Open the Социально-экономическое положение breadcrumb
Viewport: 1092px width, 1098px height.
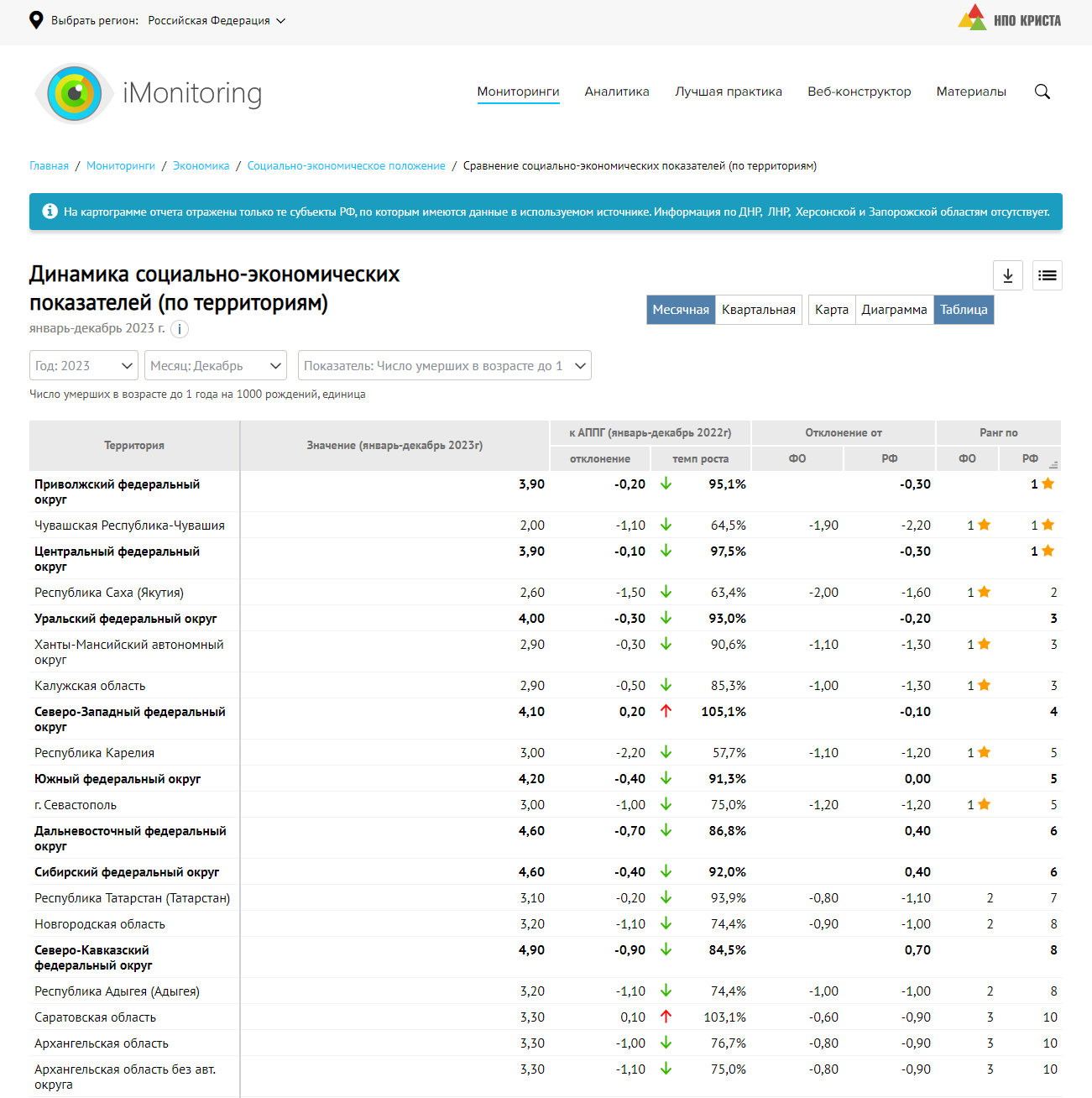pos(346,166)
